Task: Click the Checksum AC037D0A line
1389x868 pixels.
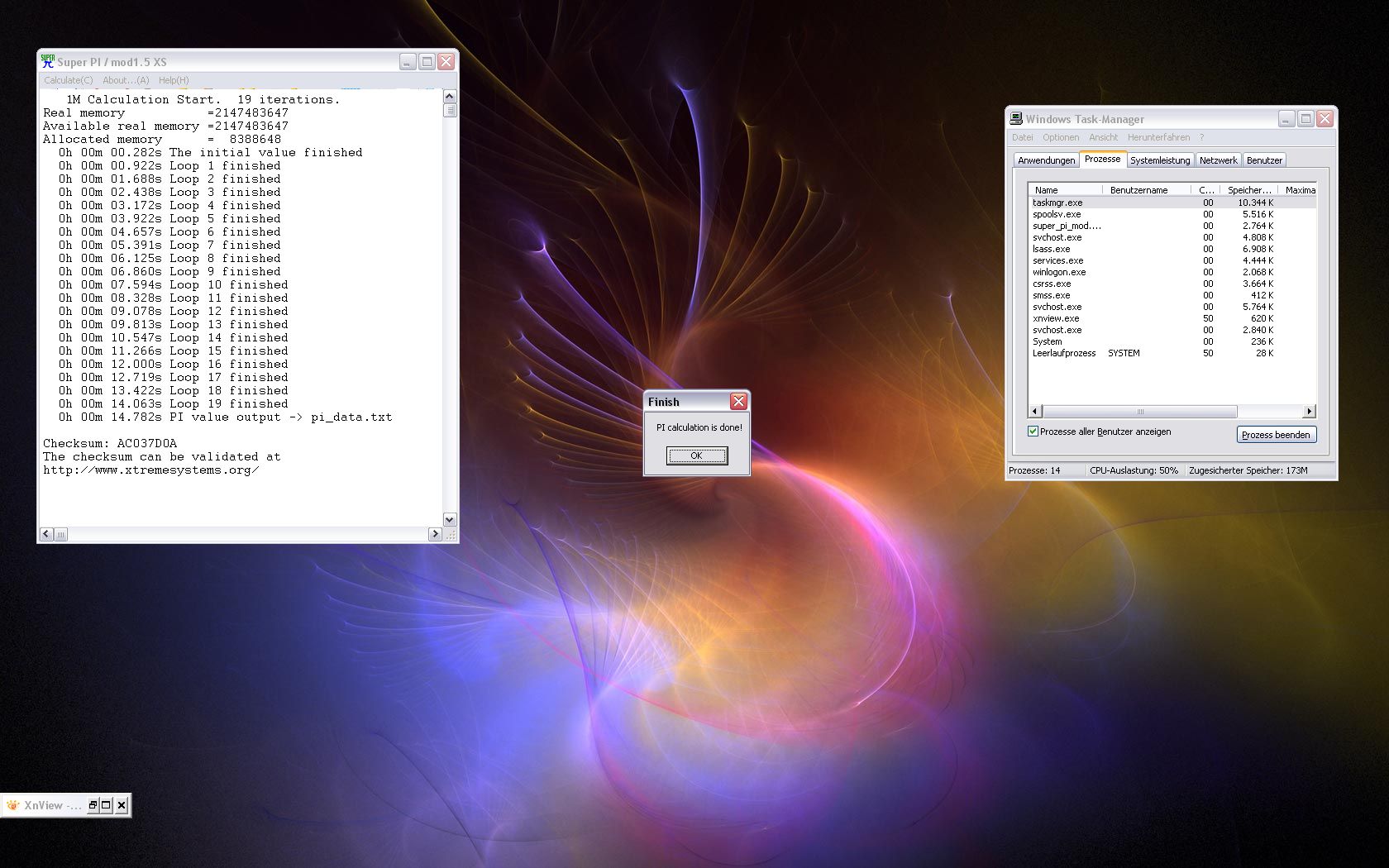Action: 110,444
